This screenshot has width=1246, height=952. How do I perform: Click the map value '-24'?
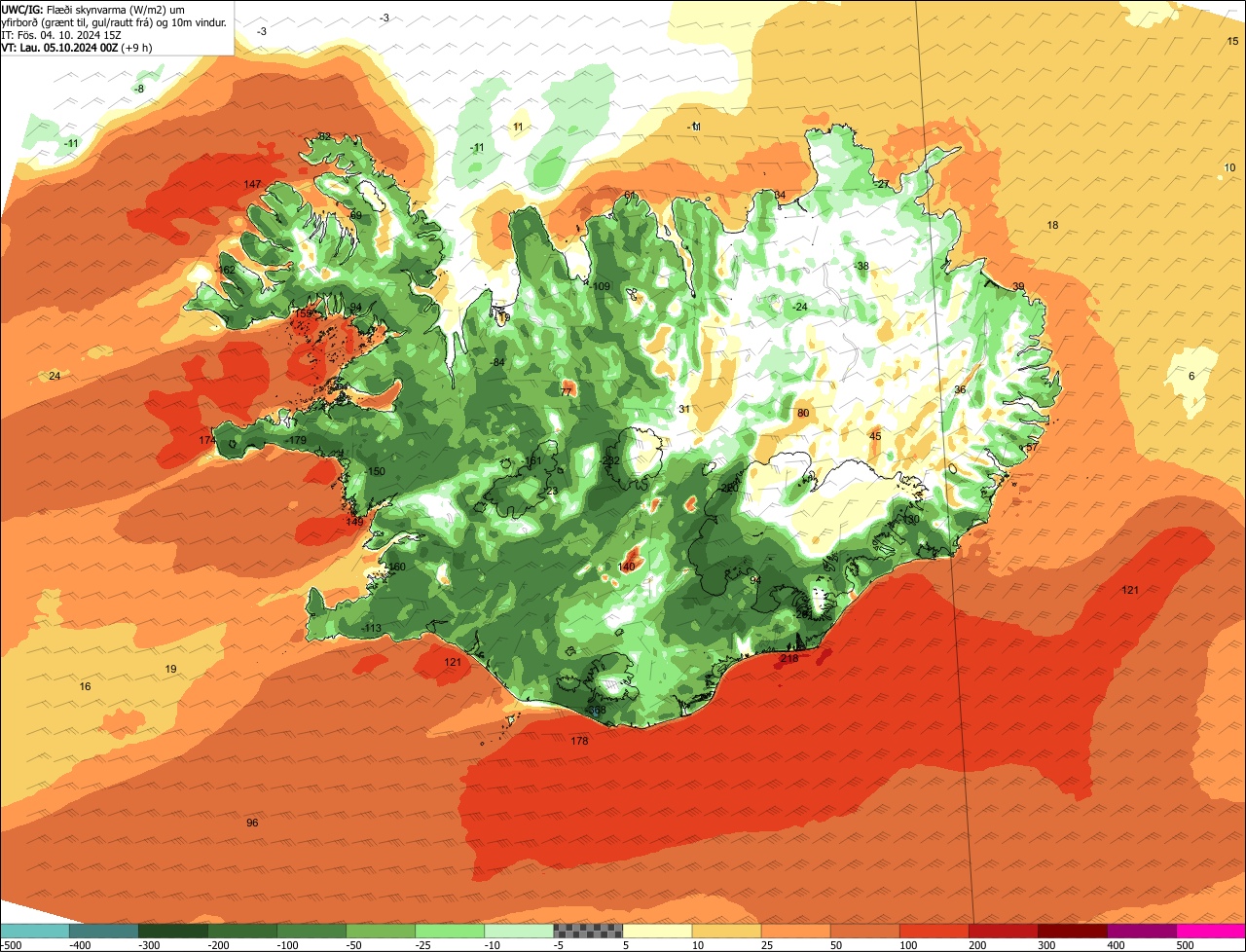pos(799,308)
